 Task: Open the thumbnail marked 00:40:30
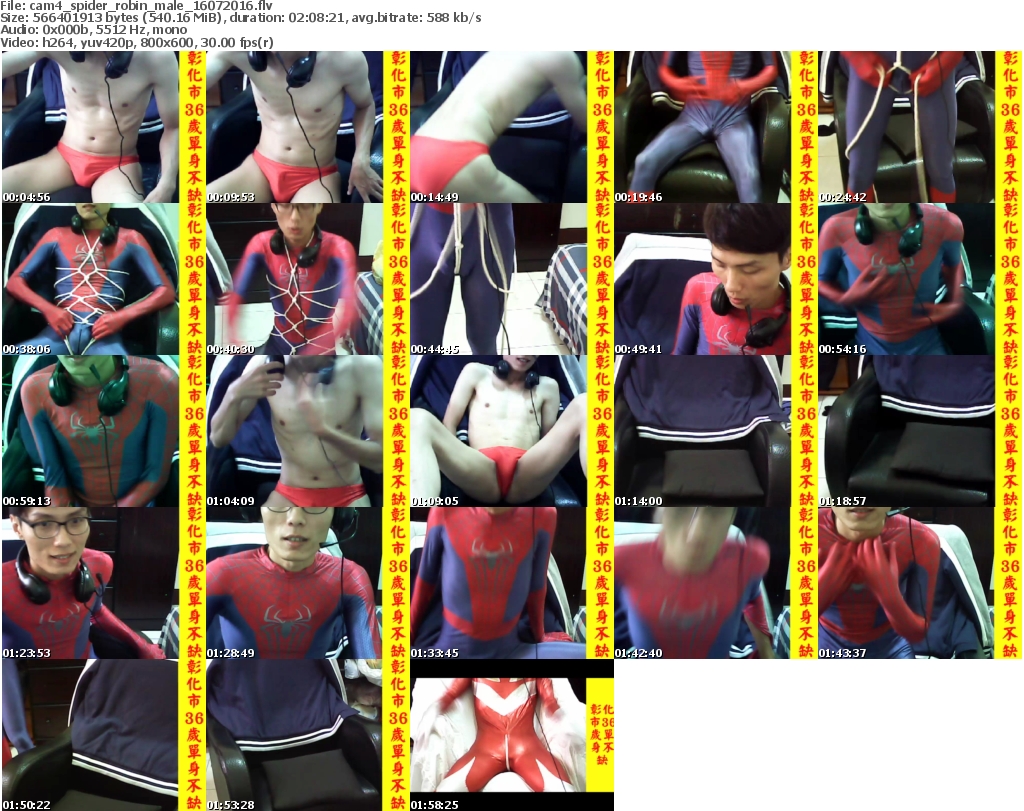[x=308, y=279]
